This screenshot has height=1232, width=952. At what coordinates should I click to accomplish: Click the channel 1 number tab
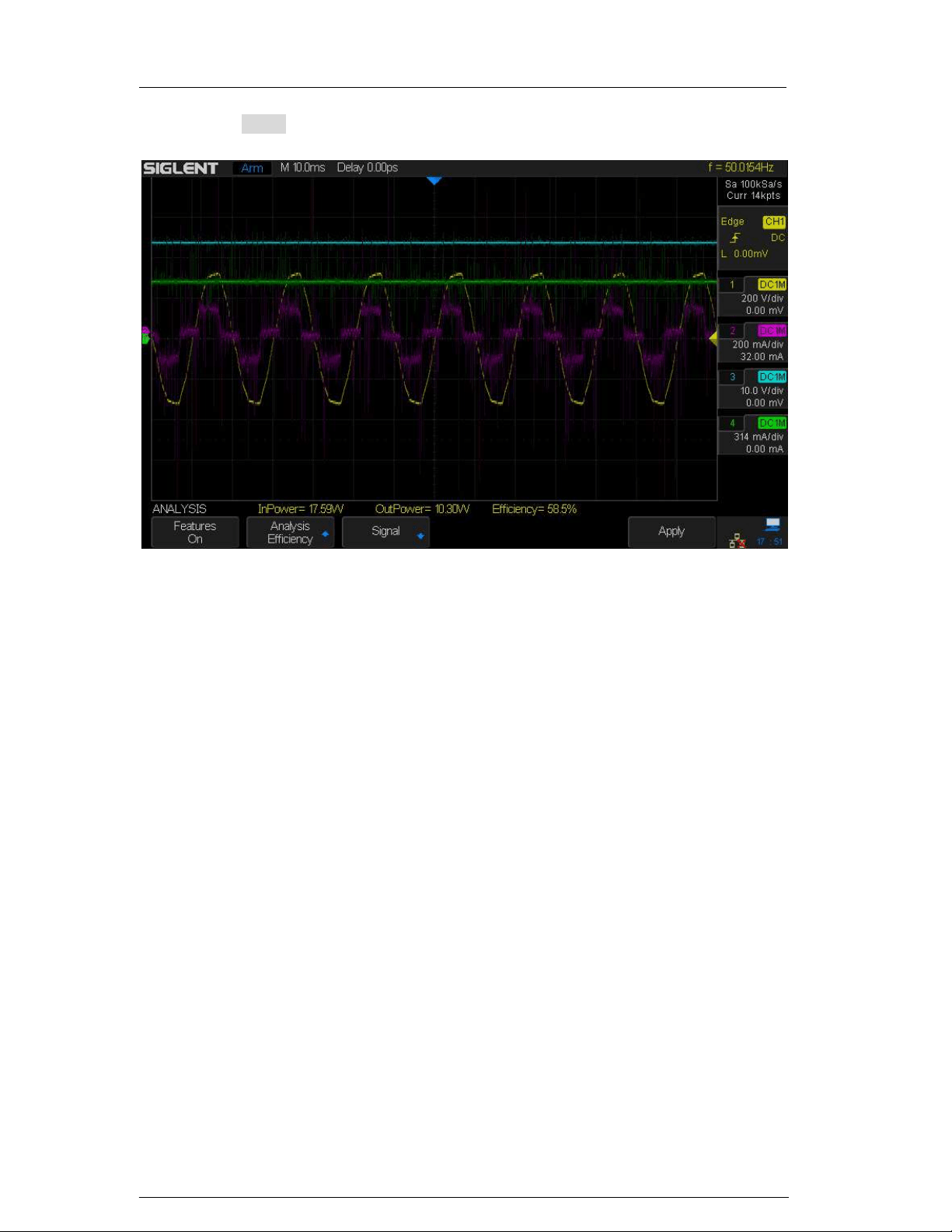(x=731, y=284)
